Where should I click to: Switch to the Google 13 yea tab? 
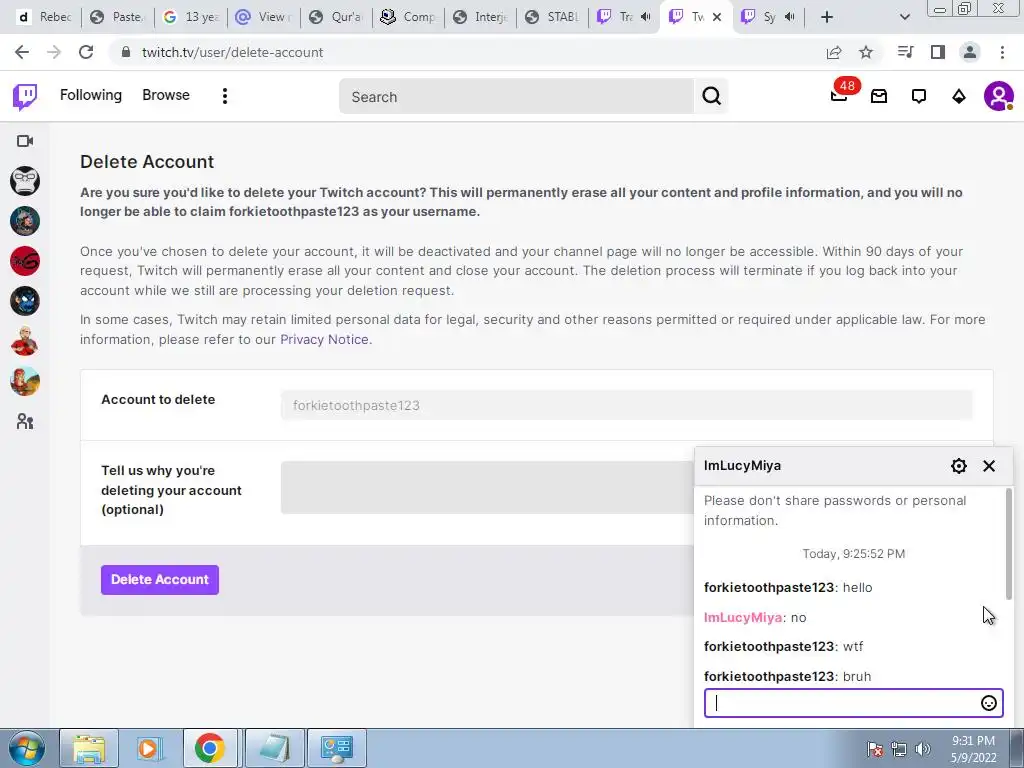pyautogui.click(x=191, y=17)
